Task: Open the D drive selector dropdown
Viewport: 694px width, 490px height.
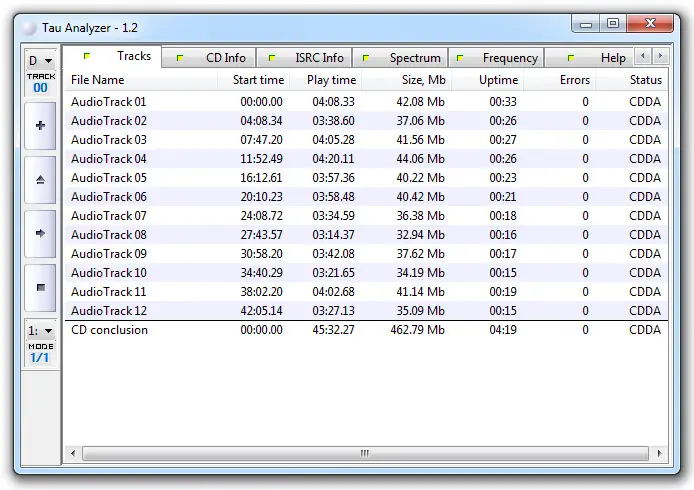Action: click(40, 60)
